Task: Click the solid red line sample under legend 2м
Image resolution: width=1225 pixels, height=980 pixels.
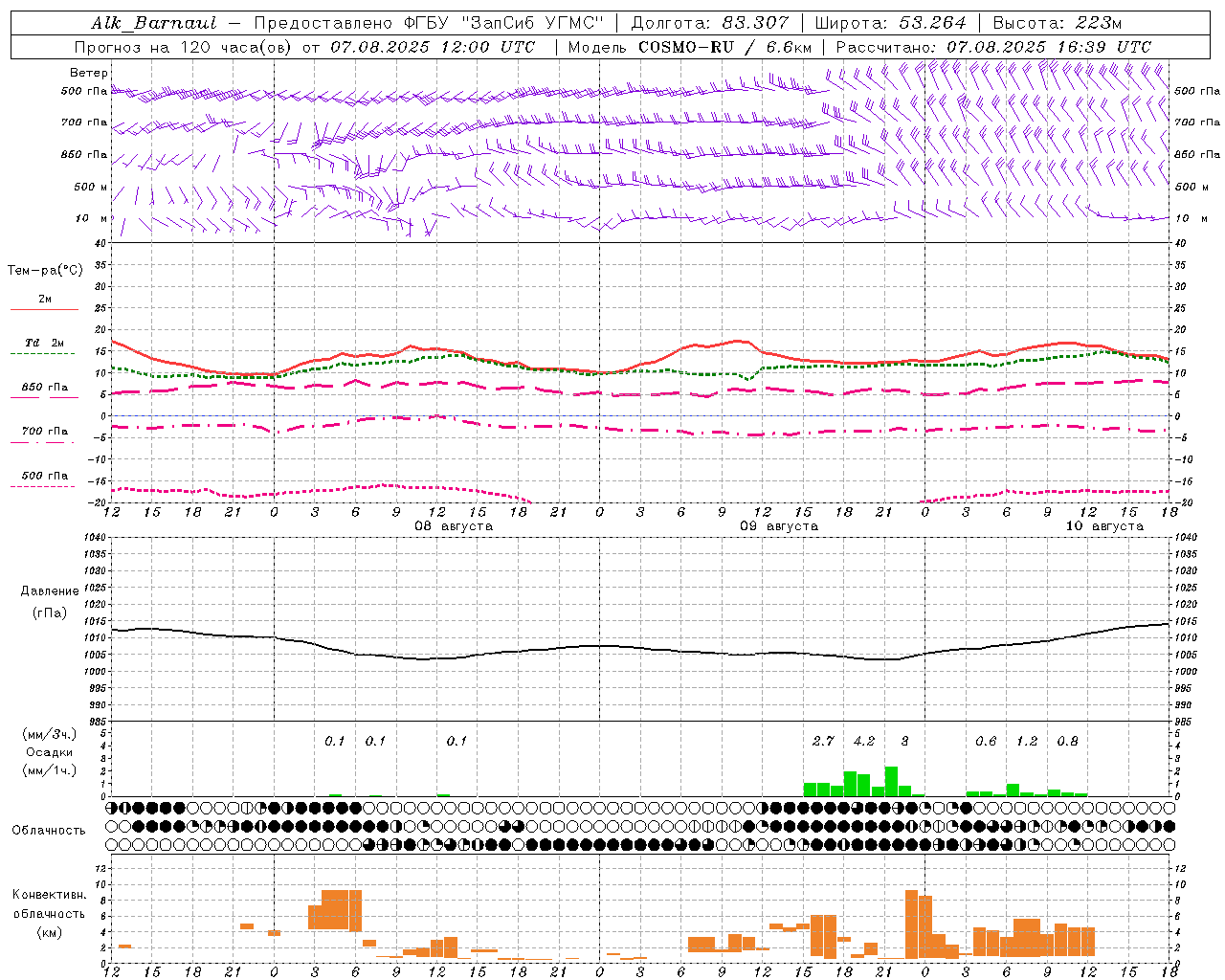Action: [44, 309]
